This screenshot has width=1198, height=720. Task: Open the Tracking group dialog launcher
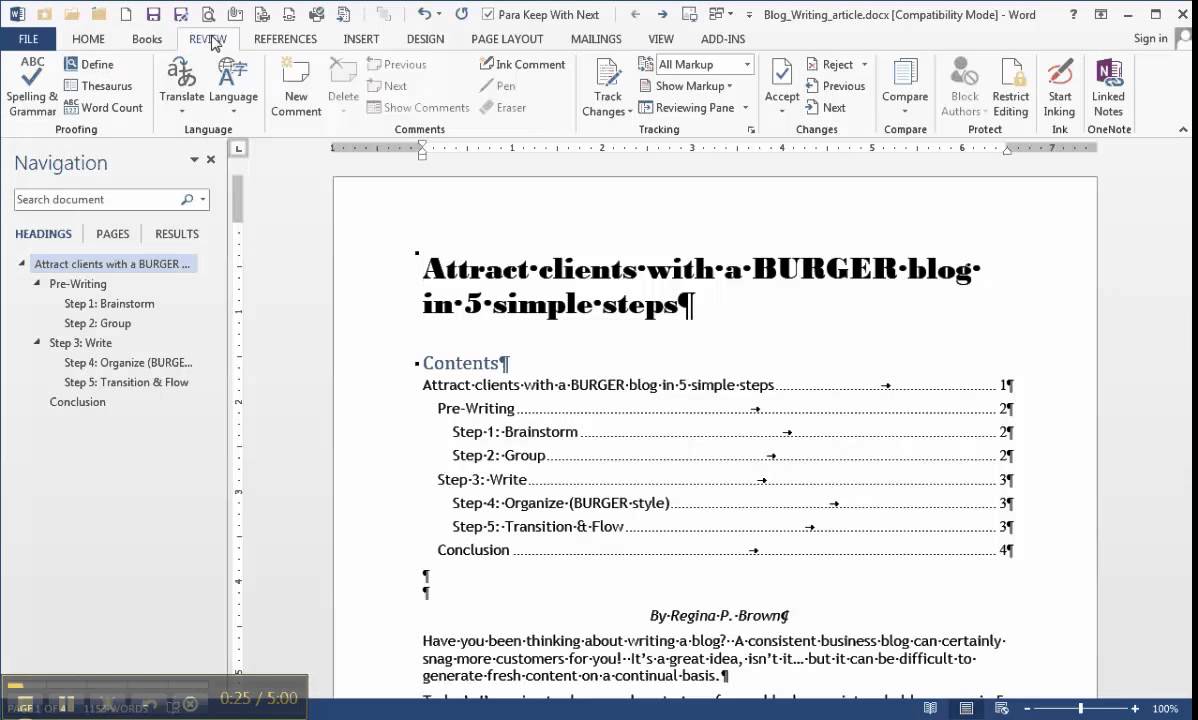pos(751,130)
